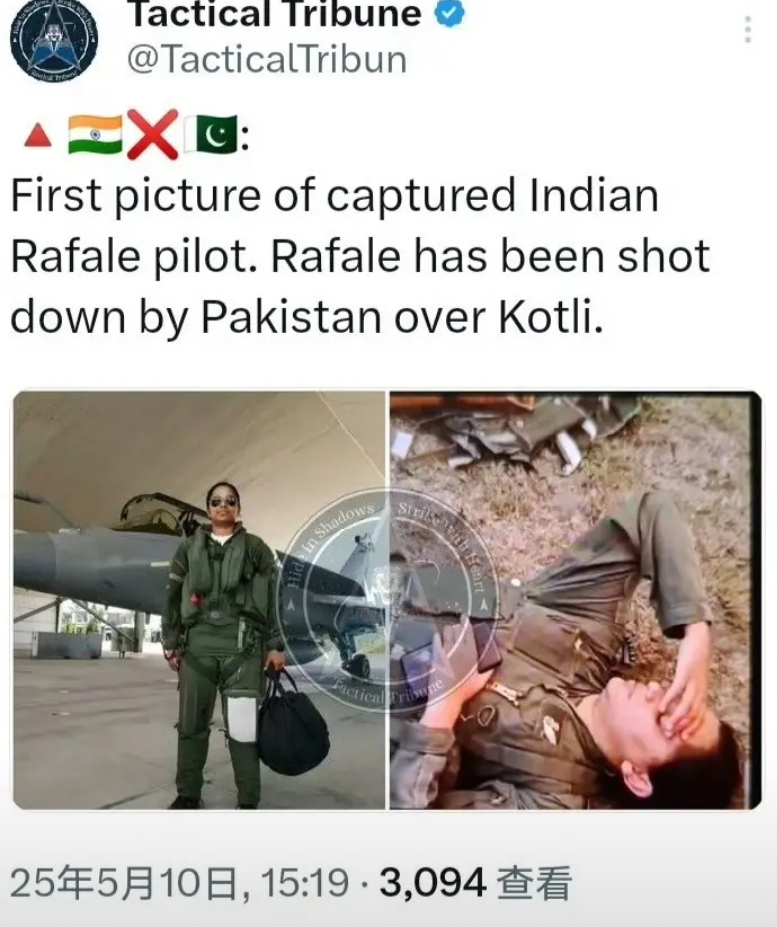Open the right photo of pilot on ground
The height and width of the screenshot is (927, 777).
575,600
